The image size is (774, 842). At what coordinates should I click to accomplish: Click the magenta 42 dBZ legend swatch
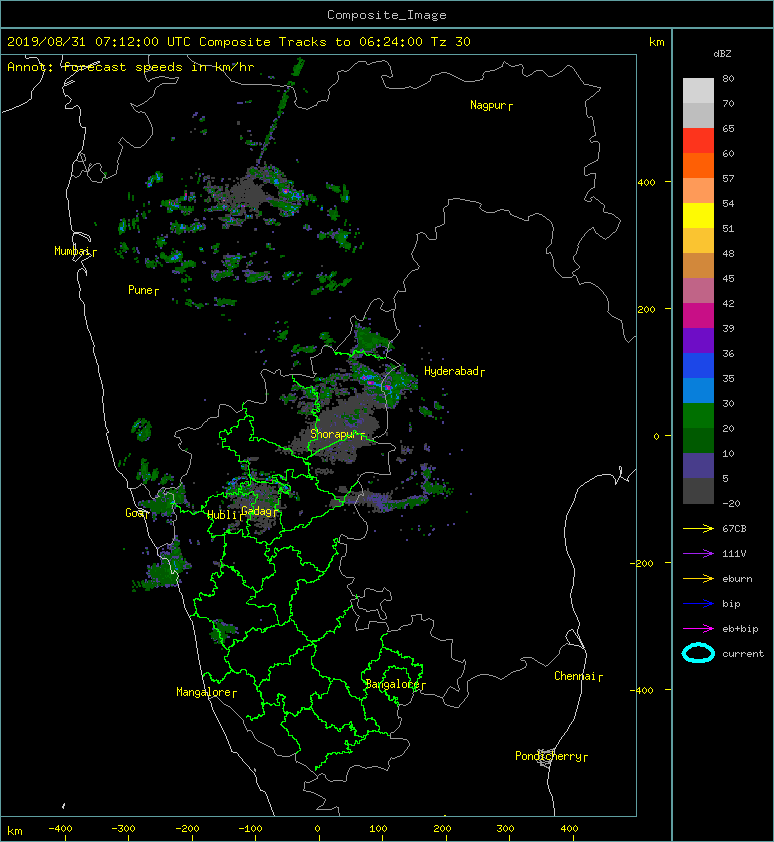pos(698,315)
